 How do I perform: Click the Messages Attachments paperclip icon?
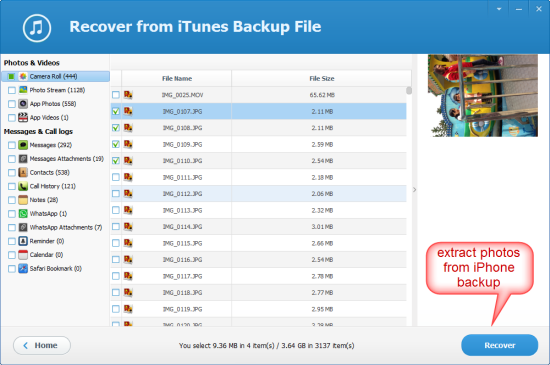tap(23, 159)
